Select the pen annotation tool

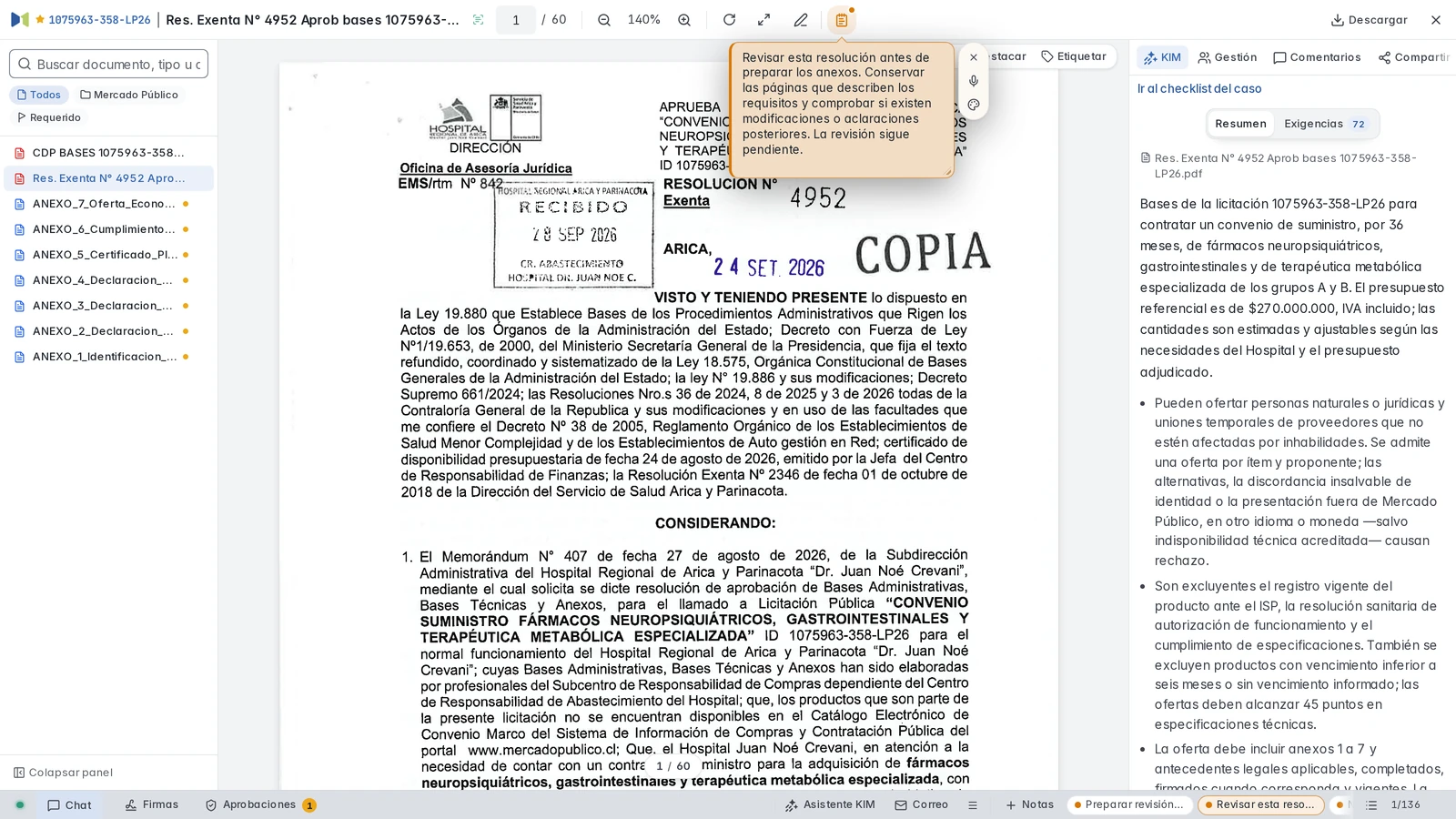tap(801, 20)
